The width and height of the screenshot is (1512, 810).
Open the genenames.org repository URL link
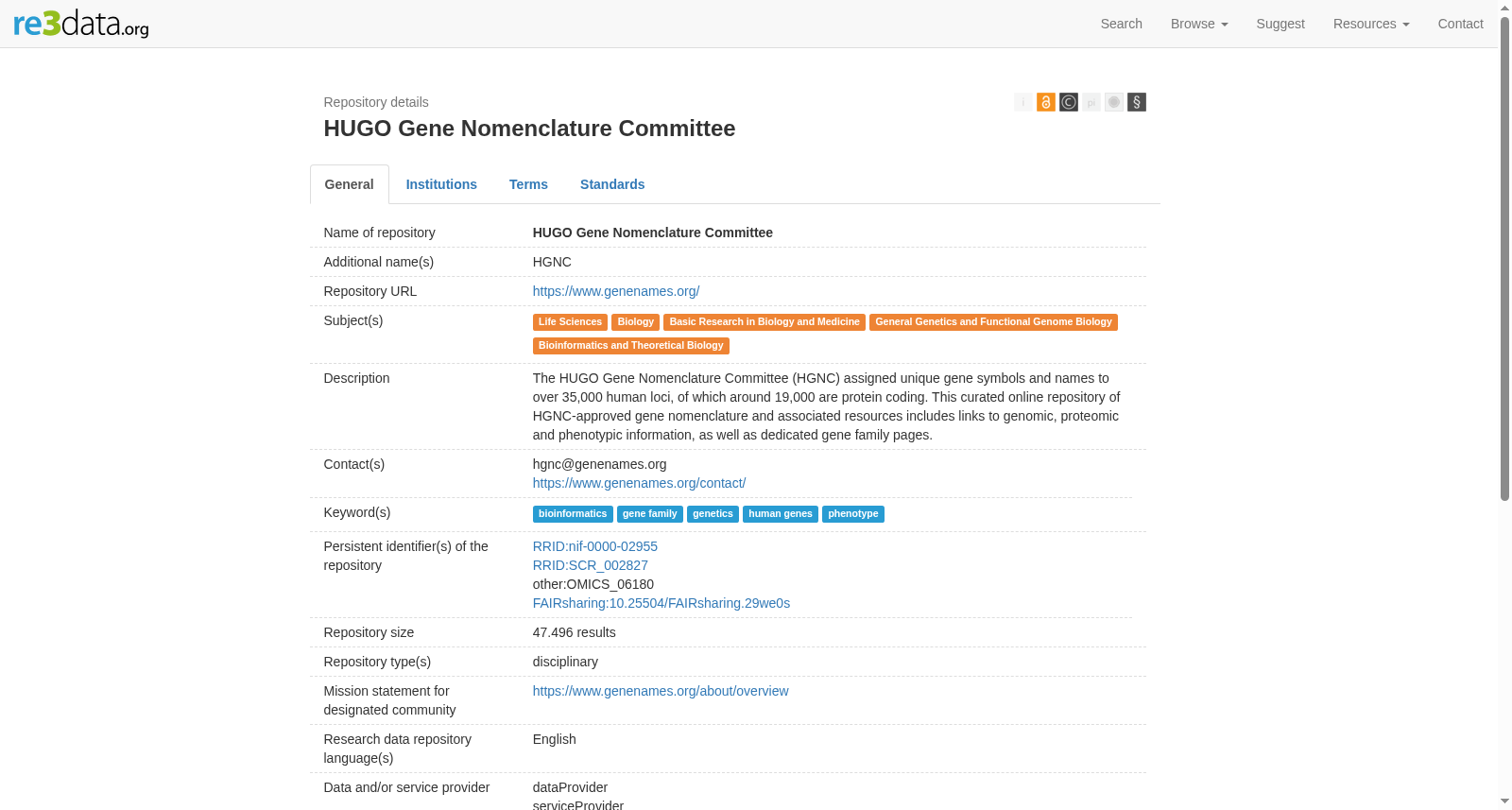tap(616, 291)
